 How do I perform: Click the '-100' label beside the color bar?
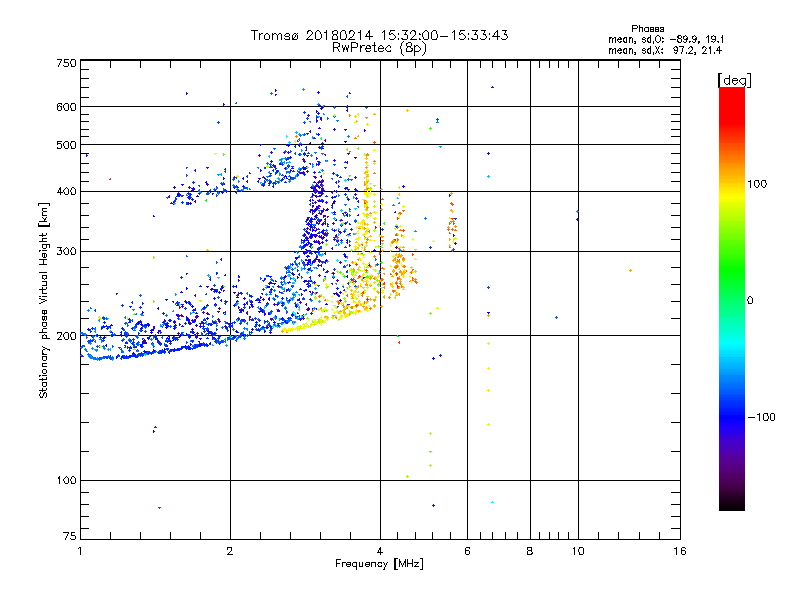(x=761, y=417)
